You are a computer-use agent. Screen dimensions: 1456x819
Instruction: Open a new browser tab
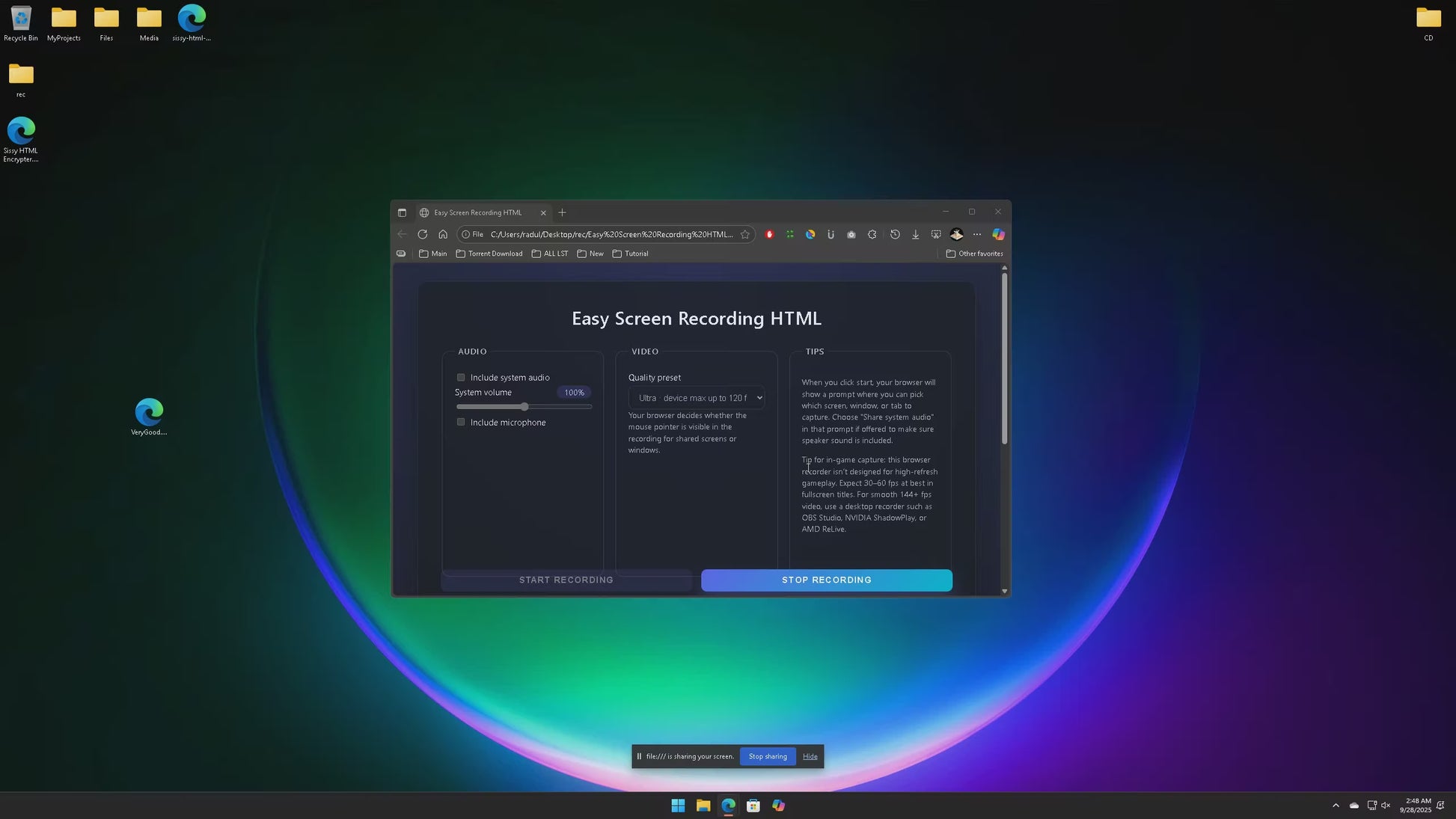563,212
